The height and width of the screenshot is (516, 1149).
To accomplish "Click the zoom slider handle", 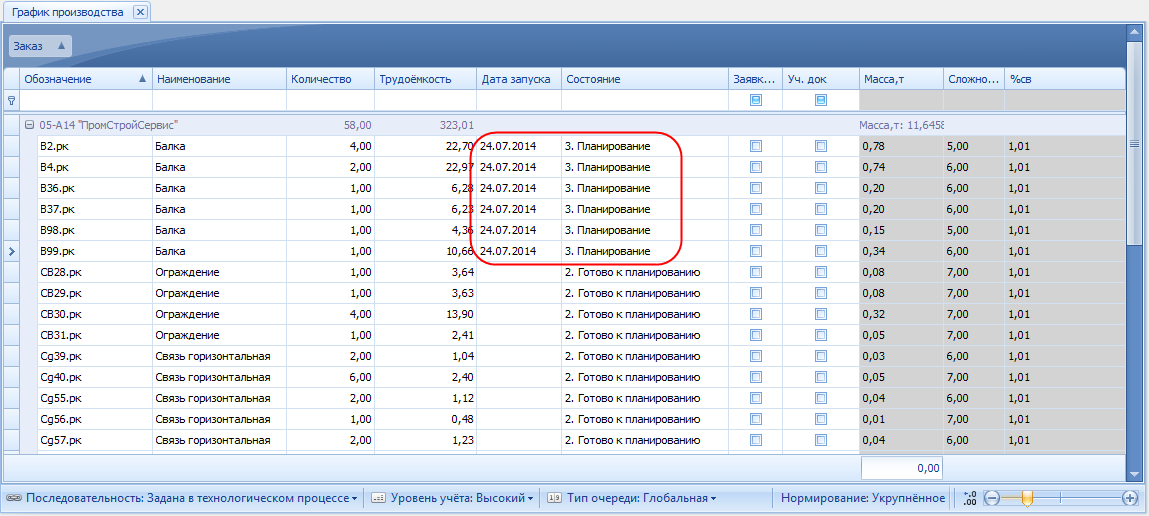I will [x=1027, y=498].
